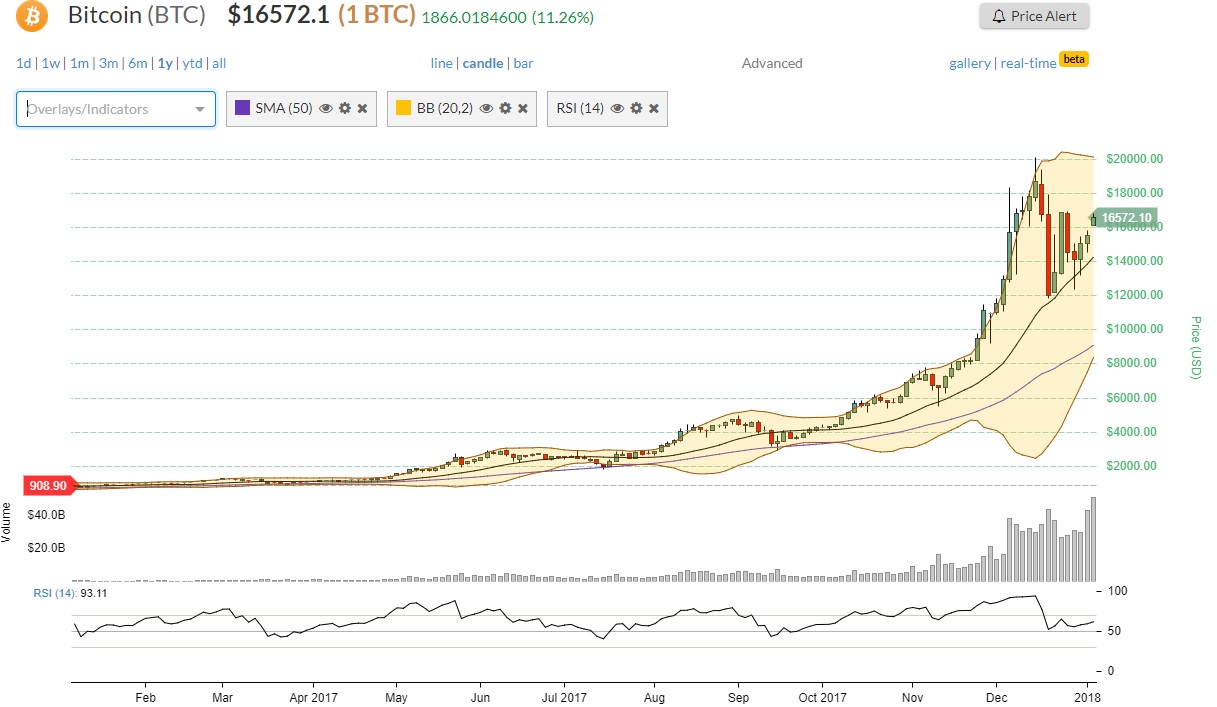Screen dimensions: 1217x707
Task: Select the 1d time range
Action: click(x=23, y=63)
